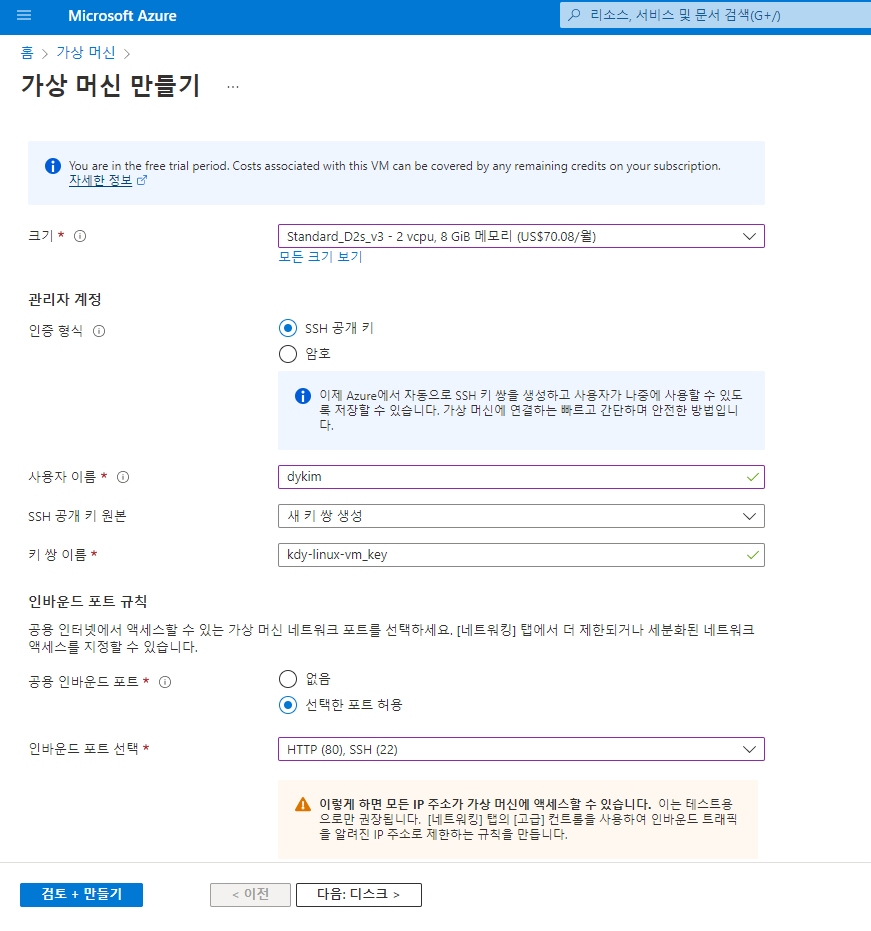Viewport: 871px width, 931px height.
Task: Open the hamburger portal menu
Action: pos(24,15)
